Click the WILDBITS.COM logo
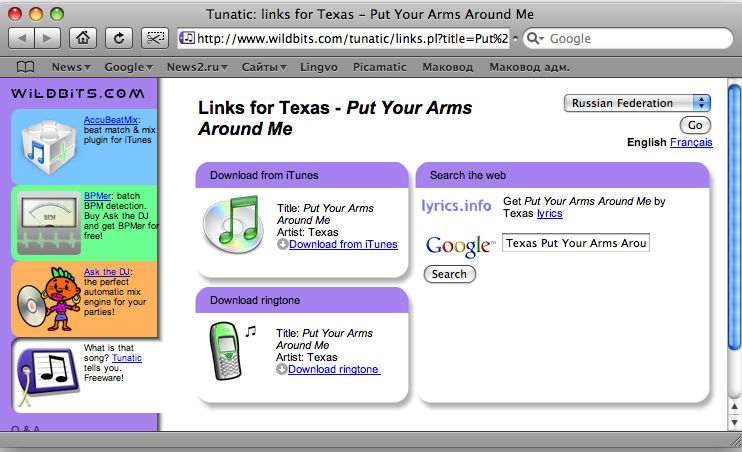This screenshot has width=742, height=452. click(78, 93)
